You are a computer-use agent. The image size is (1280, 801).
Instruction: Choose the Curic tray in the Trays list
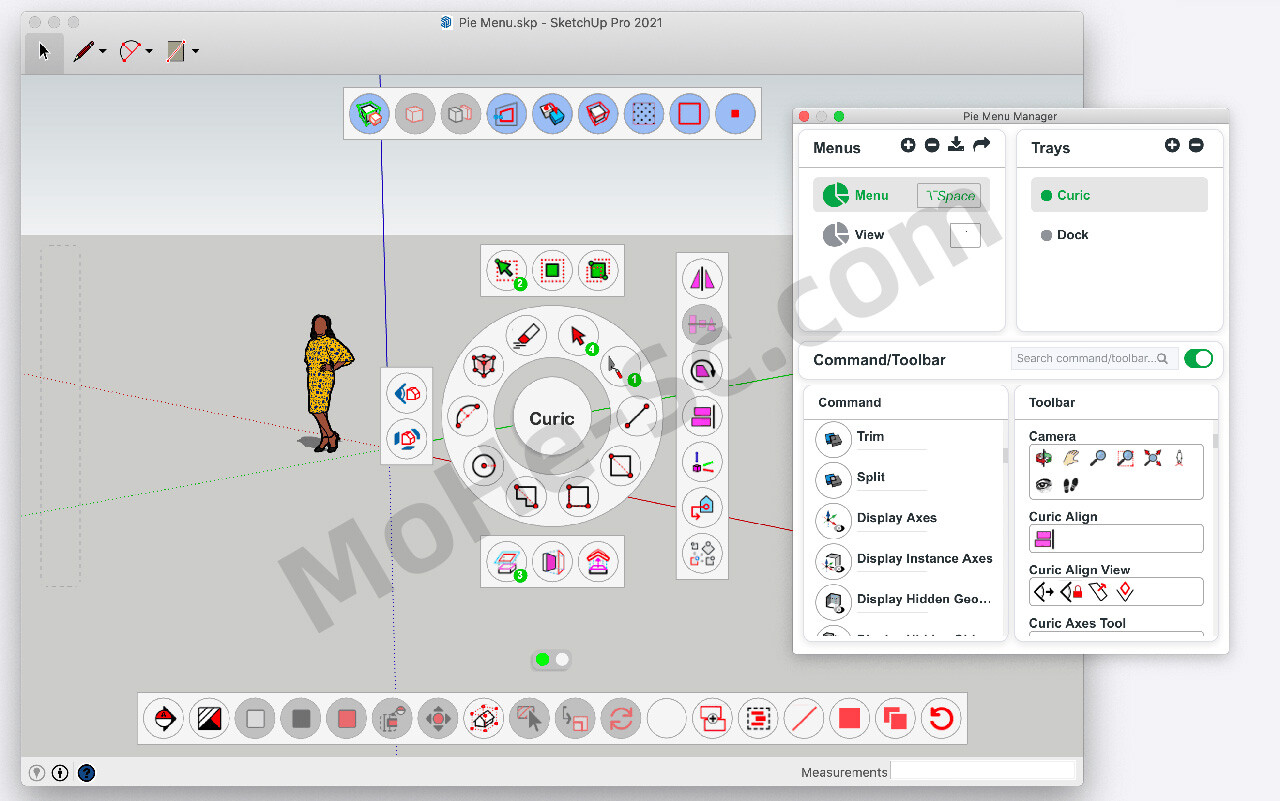pyautogui.click(x=1119, y=195)
